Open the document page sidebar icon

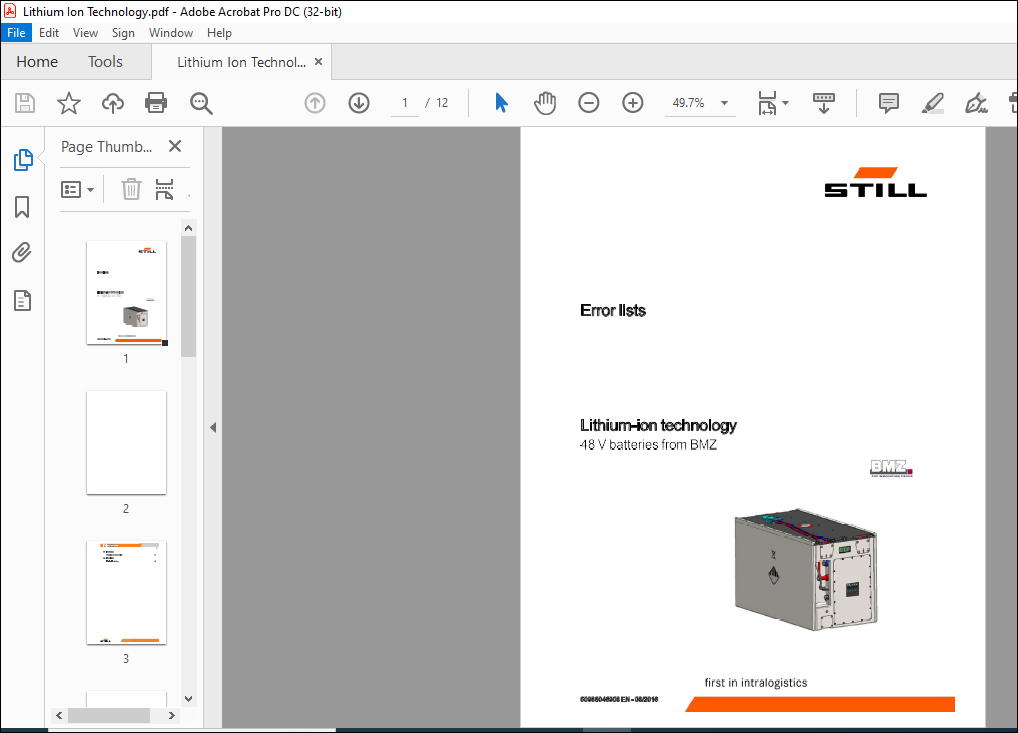click(x=22, y=301)
